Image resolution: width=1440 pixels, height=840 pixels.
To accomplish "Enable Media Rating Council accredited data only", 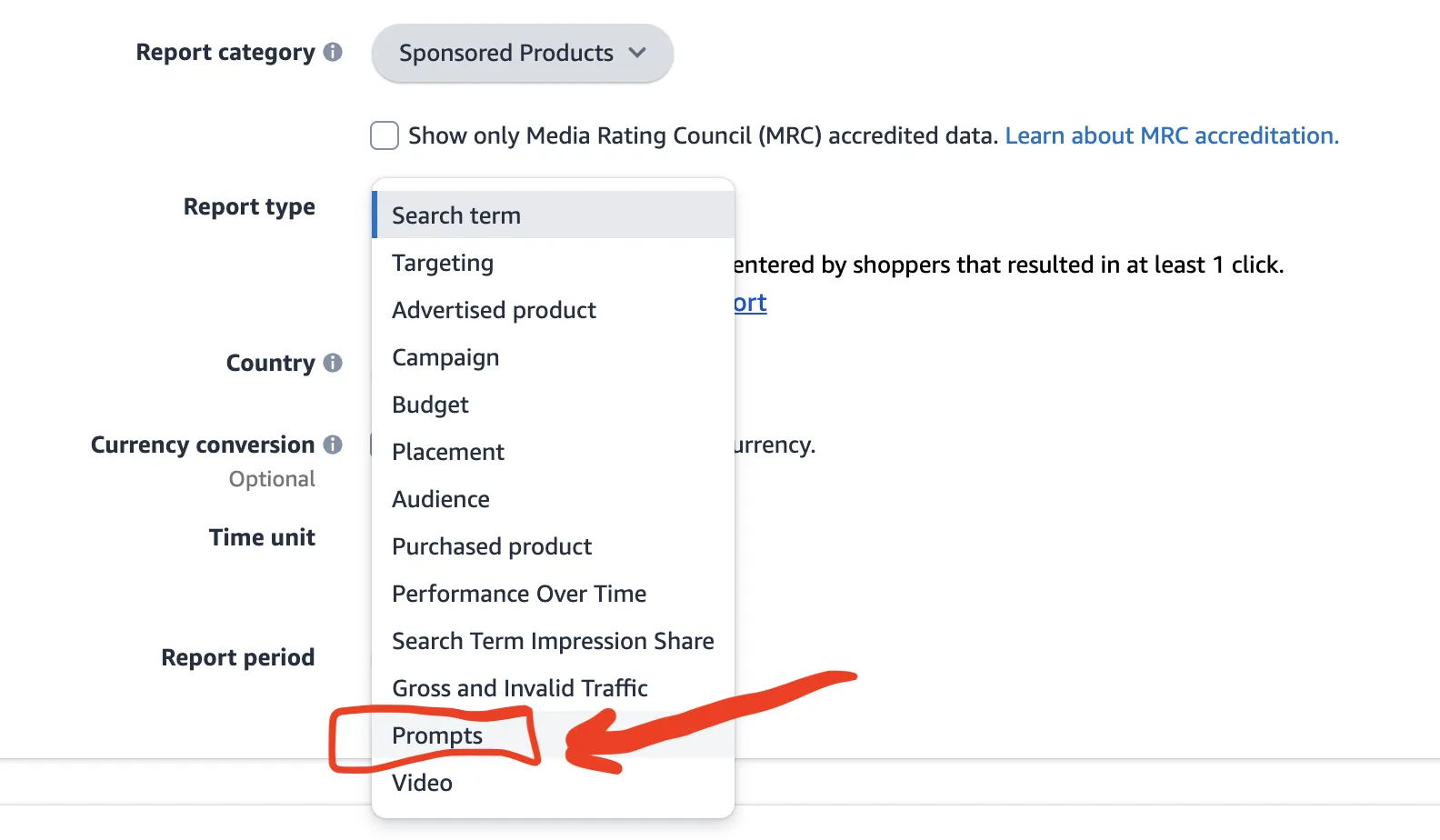I will 384,135.
